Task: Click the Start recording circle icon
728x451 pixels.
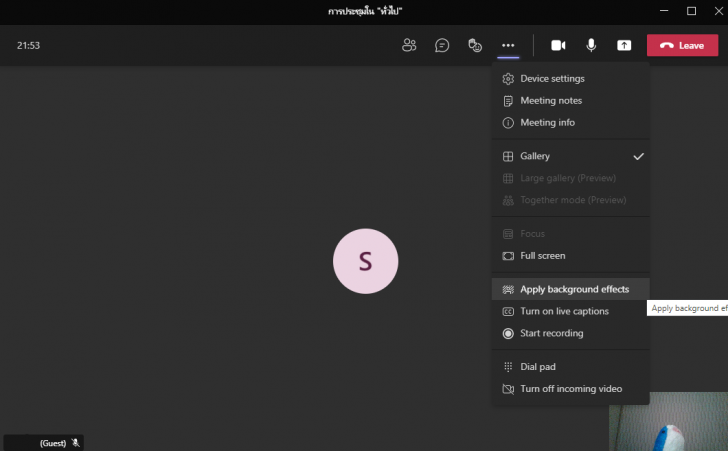Action: pyautogui.click(x=508, y=333)
